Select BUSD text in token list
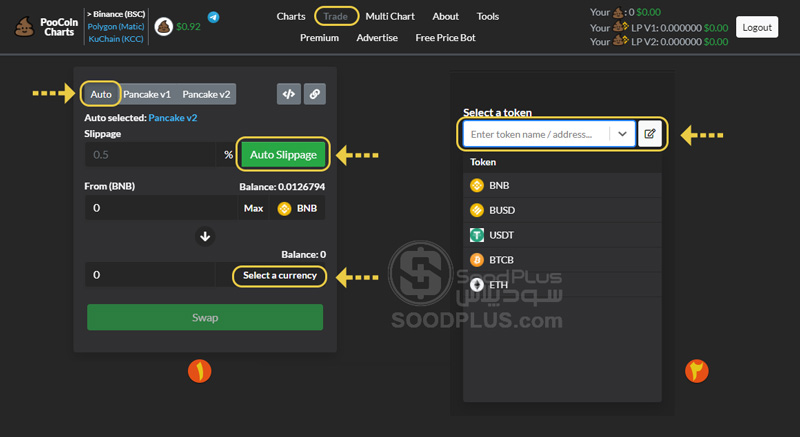Viewport: 800px width, 437px height. [x=502, y=210]
